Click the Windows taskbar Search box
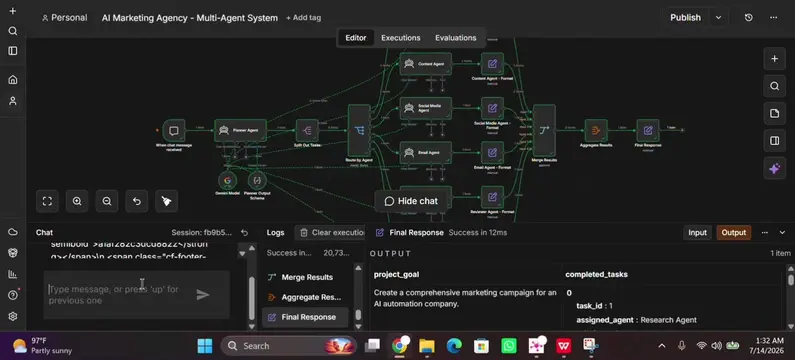795x360 pixels. pyautogui.click(x=288, y=346)
